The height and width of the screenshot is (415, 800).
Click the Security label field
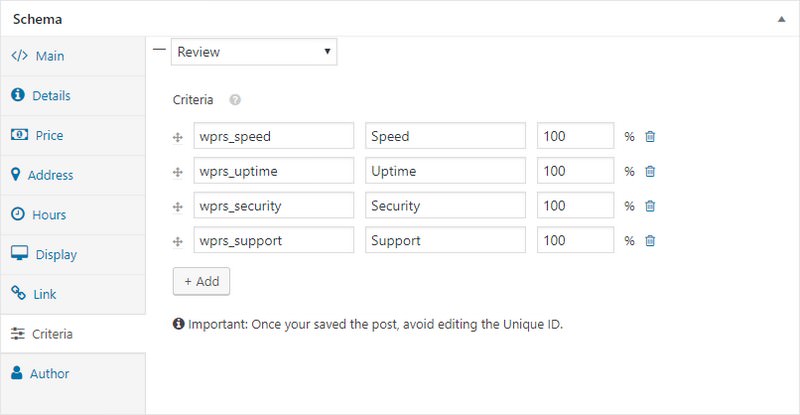tap(445, 205)
